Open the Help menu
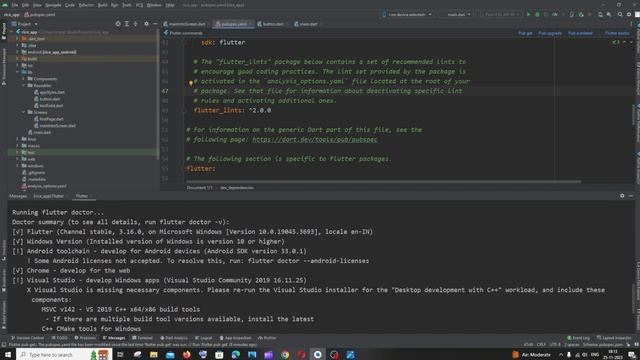 (170, 5)
